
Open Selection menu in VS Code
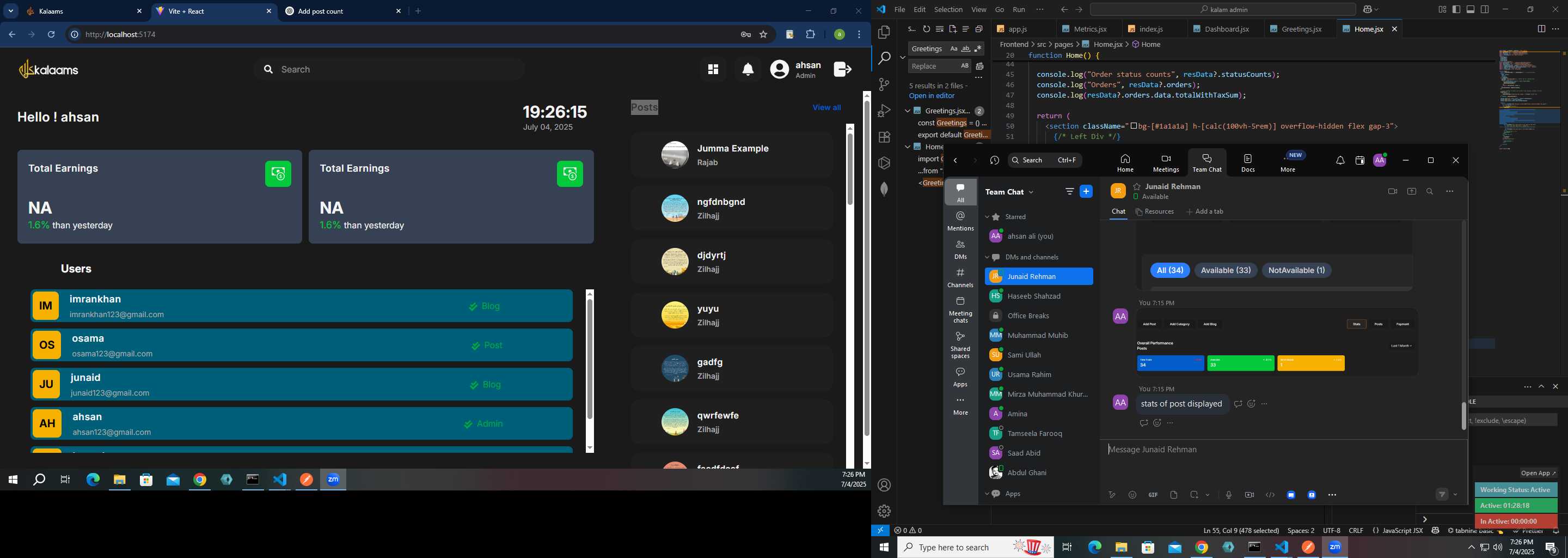[x=948, y=10]
